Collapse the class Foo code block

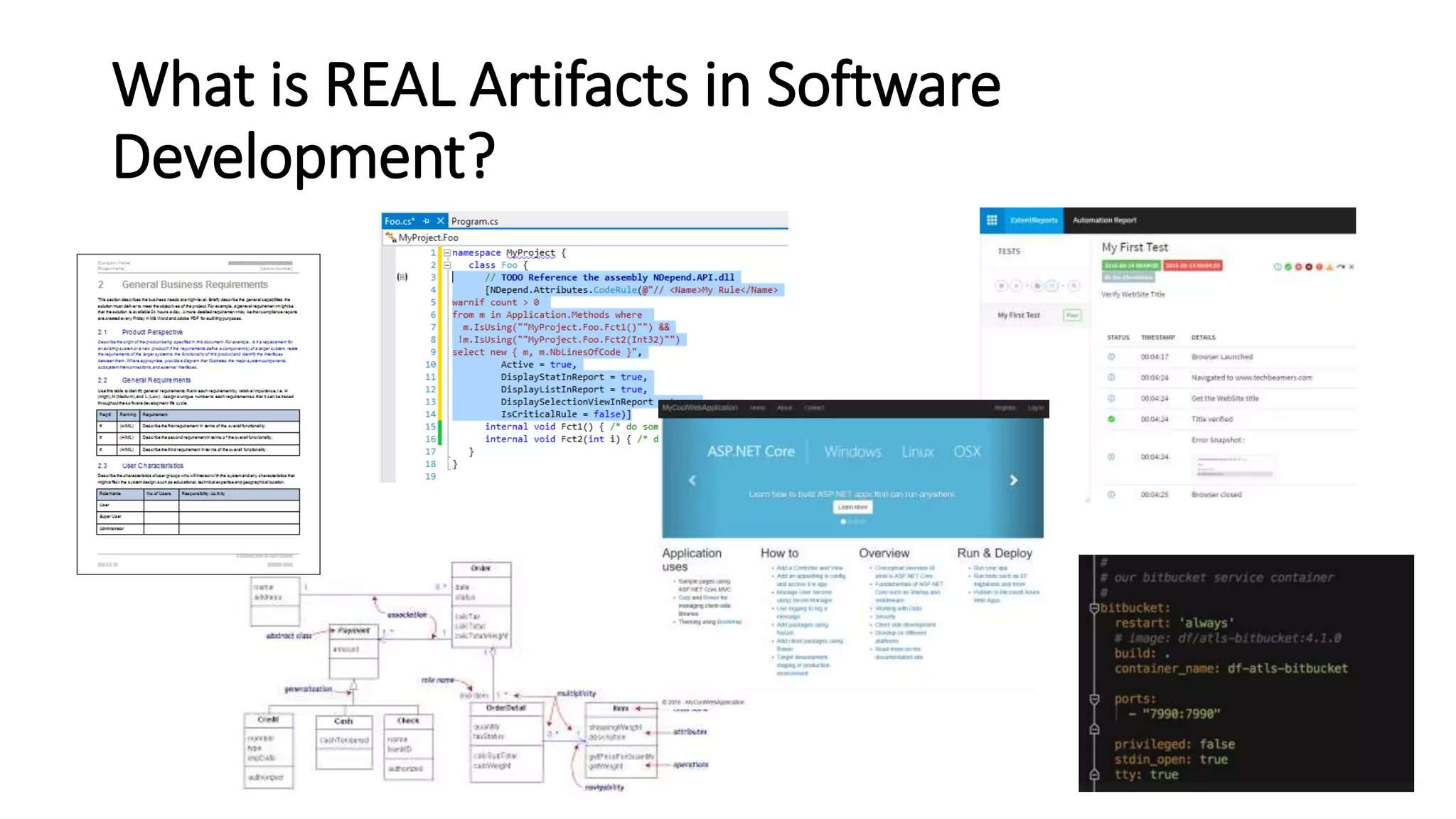coord(447,265)
